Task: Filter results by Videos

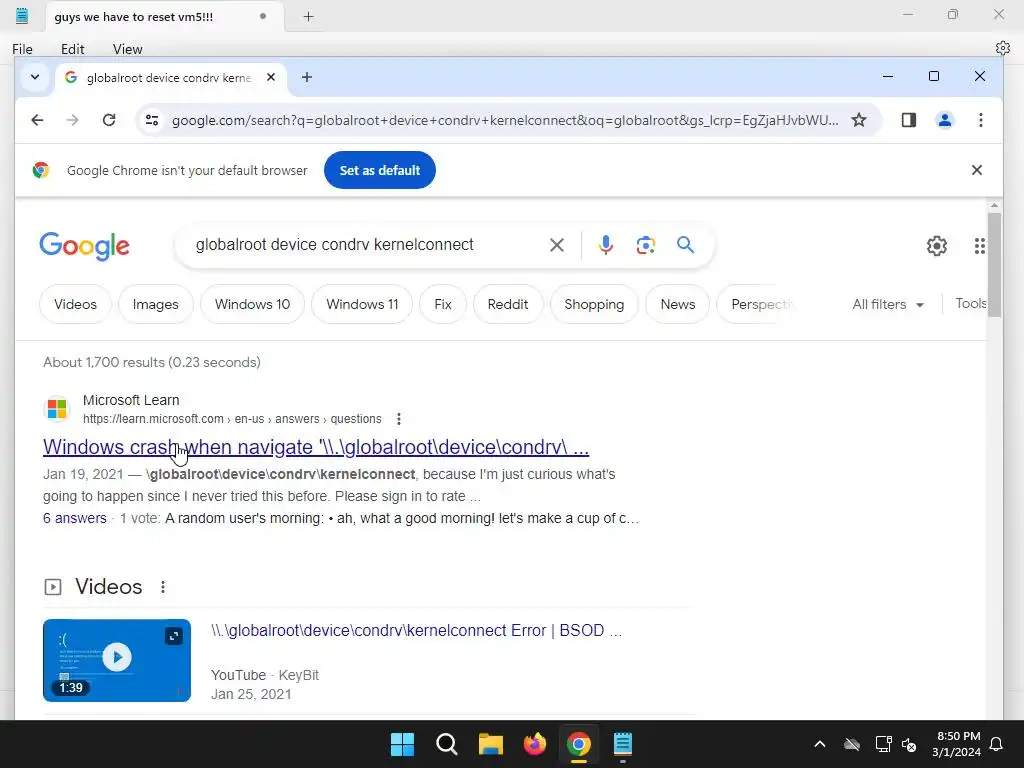Action: (75, 304)
